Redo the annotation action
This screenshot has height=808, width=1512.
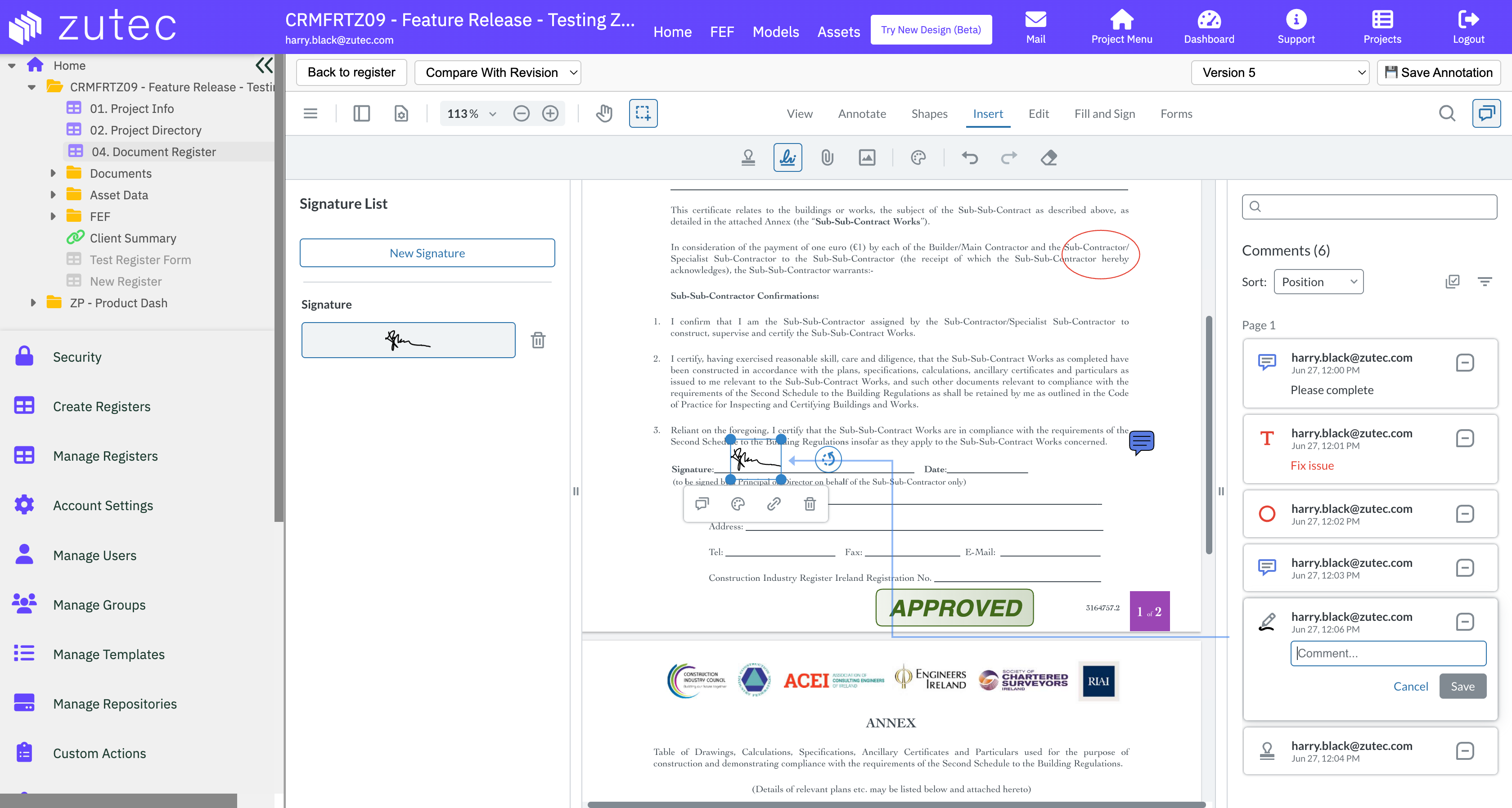tap(1009, 157)
